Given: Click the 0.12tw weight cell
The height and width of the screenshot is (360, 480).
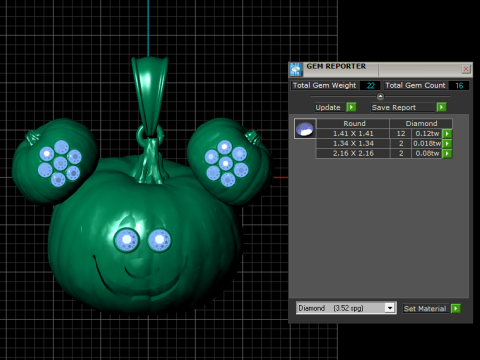Looking at the screenshot, I should pyautogui.click(x=427, y=134).
